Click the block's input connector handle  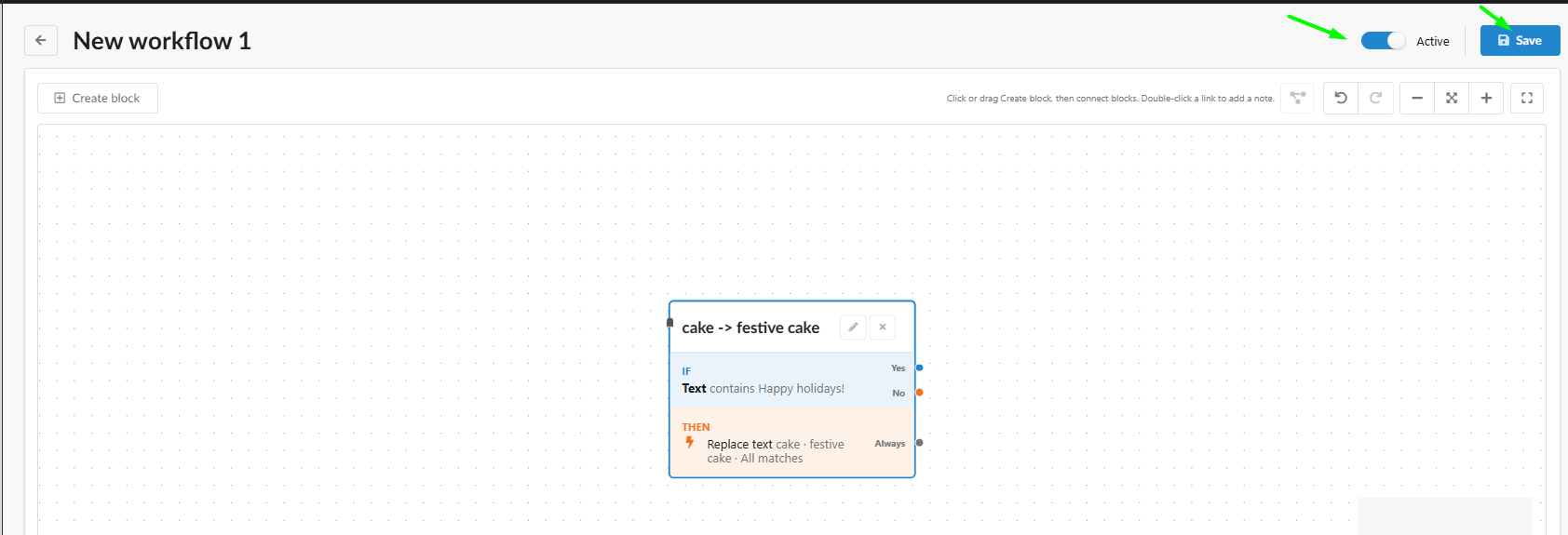[x=669, y=323]
